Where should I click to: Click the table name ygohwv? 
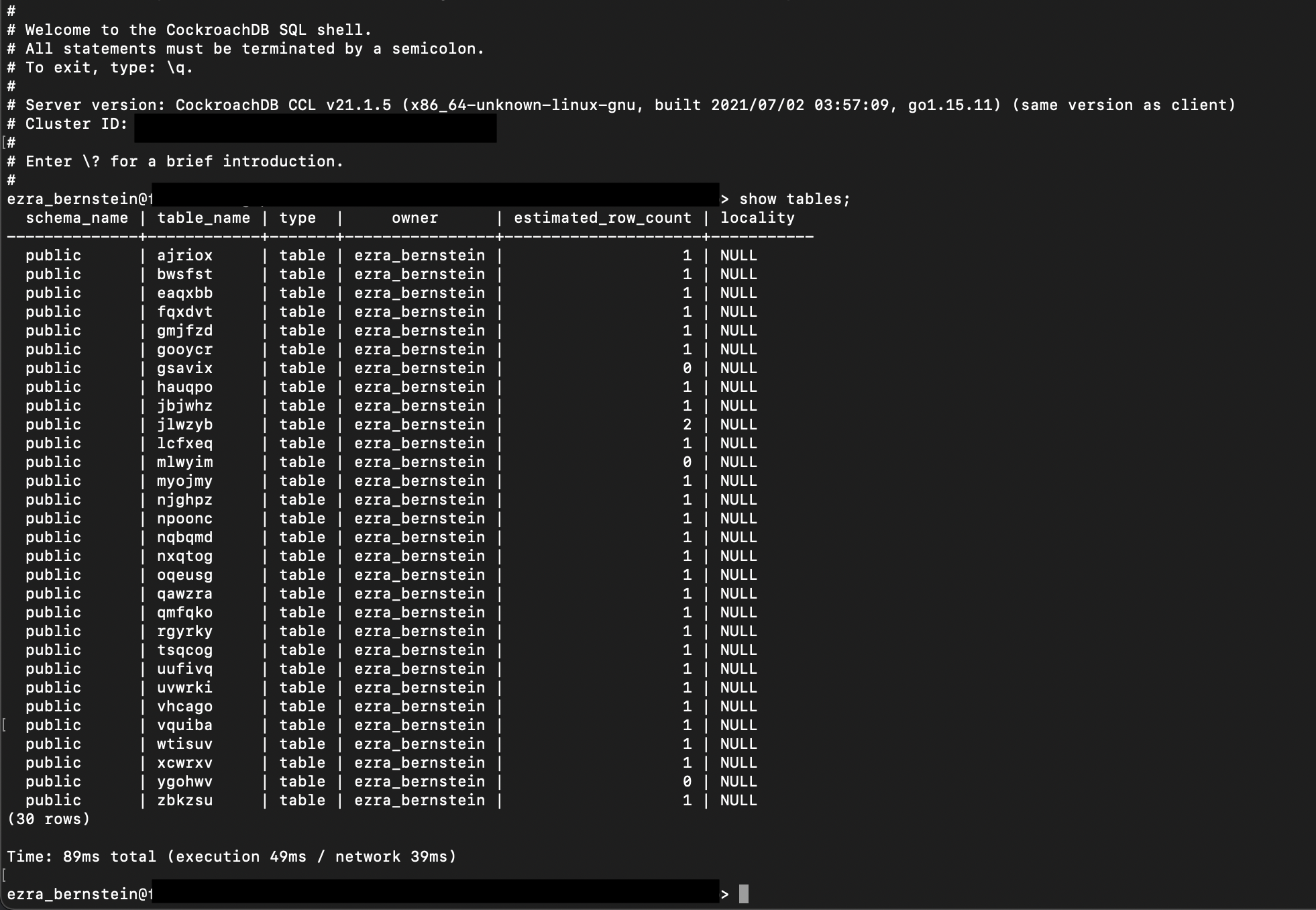pos(184,782)
